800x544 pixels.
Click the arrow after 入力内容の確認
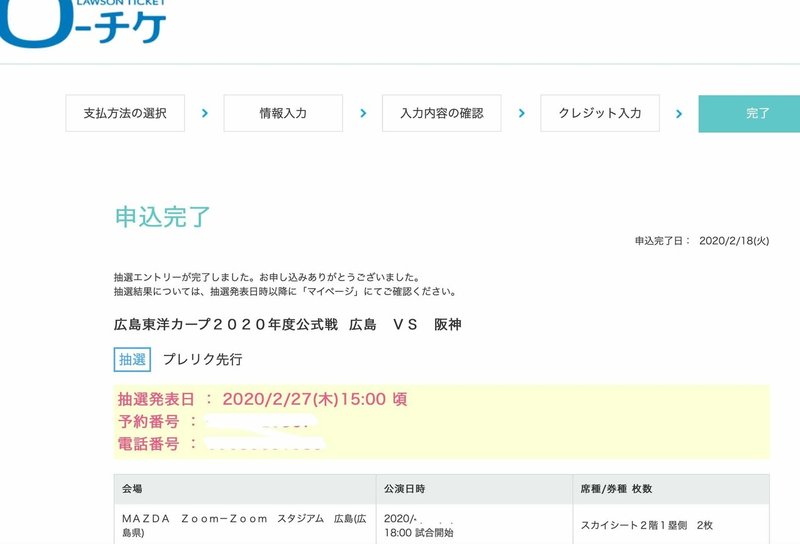(521, 113)
